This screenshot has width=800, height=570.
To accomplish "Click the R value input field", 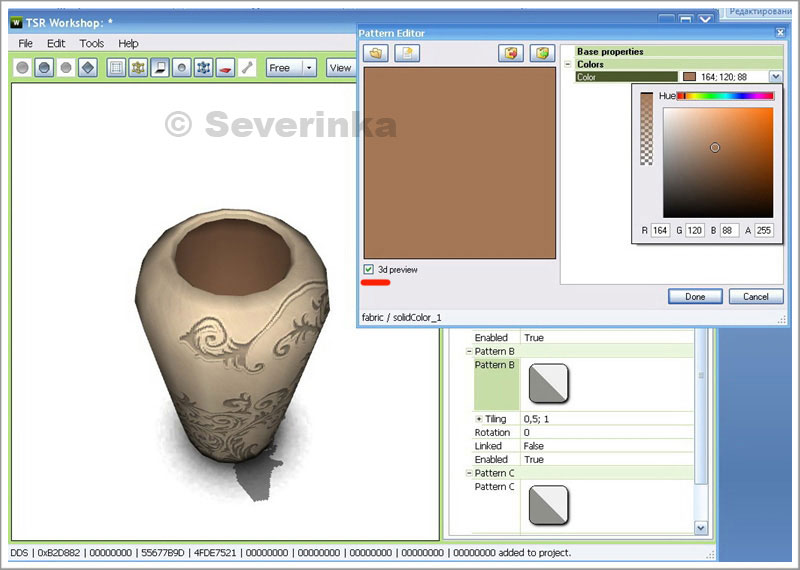I will click(660, 231).
